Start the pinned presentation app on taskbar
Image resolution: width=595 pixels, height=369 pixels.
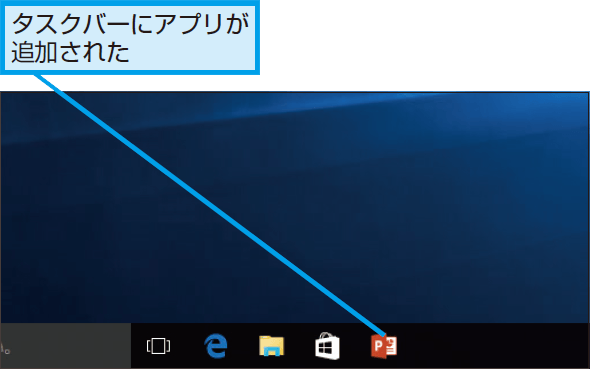click(x=384, y=346)
